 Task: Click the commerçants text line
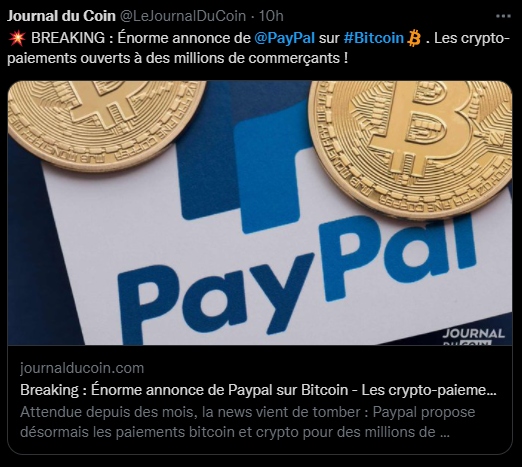click(x=178, y=58)
